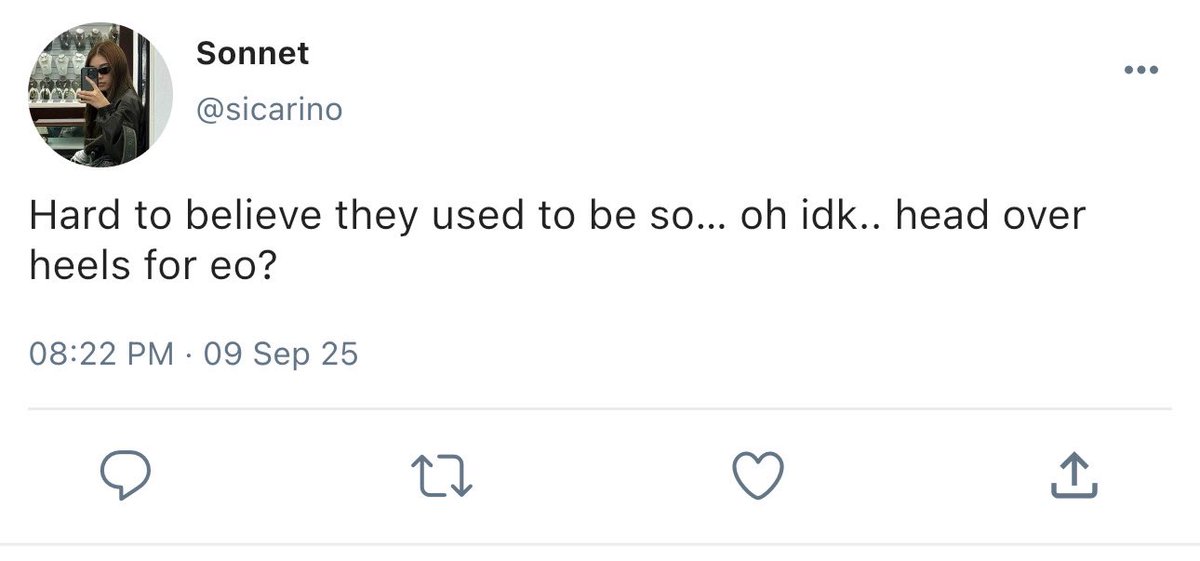Like the tweet with the heart icon
Screen dimensions: 1200x561
[x=758, y=475]
